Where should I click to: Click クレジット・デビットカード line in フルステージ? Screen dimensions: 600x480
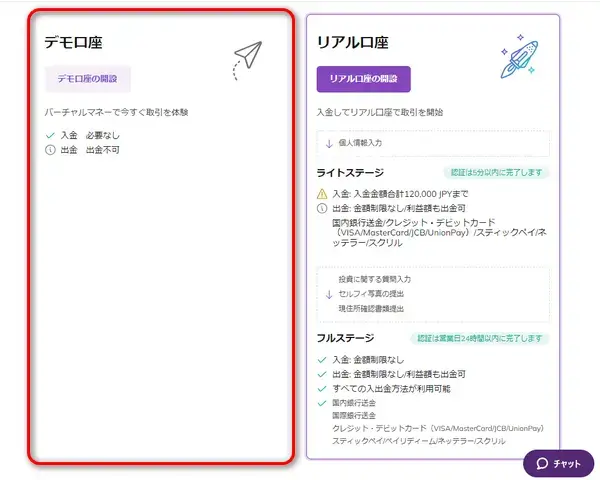pos(438,428)
